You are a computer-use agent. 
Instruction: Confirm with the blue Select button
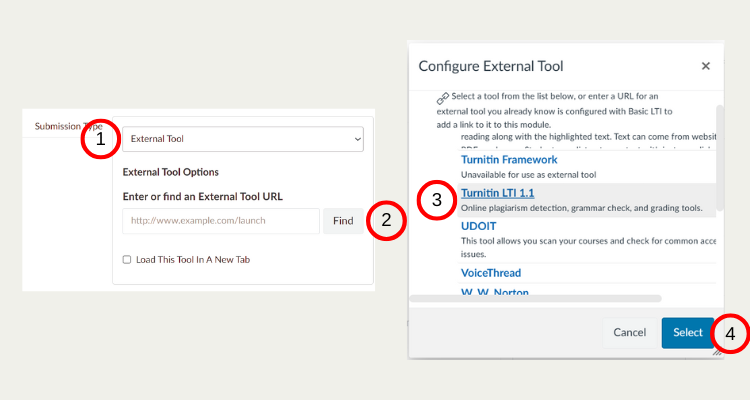687,332
